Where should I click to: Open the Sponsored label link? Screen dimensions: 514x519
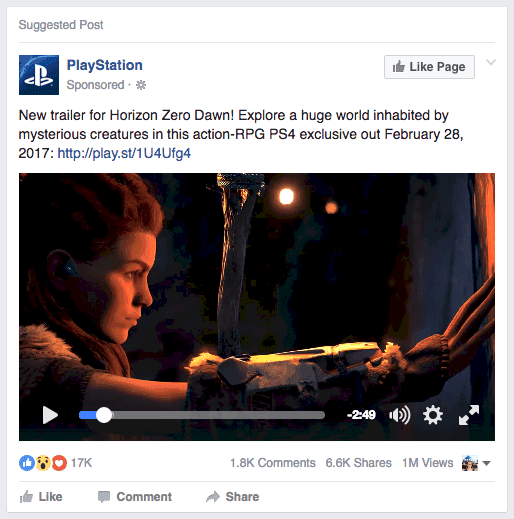pyautogui.click(x=95, y=85)
